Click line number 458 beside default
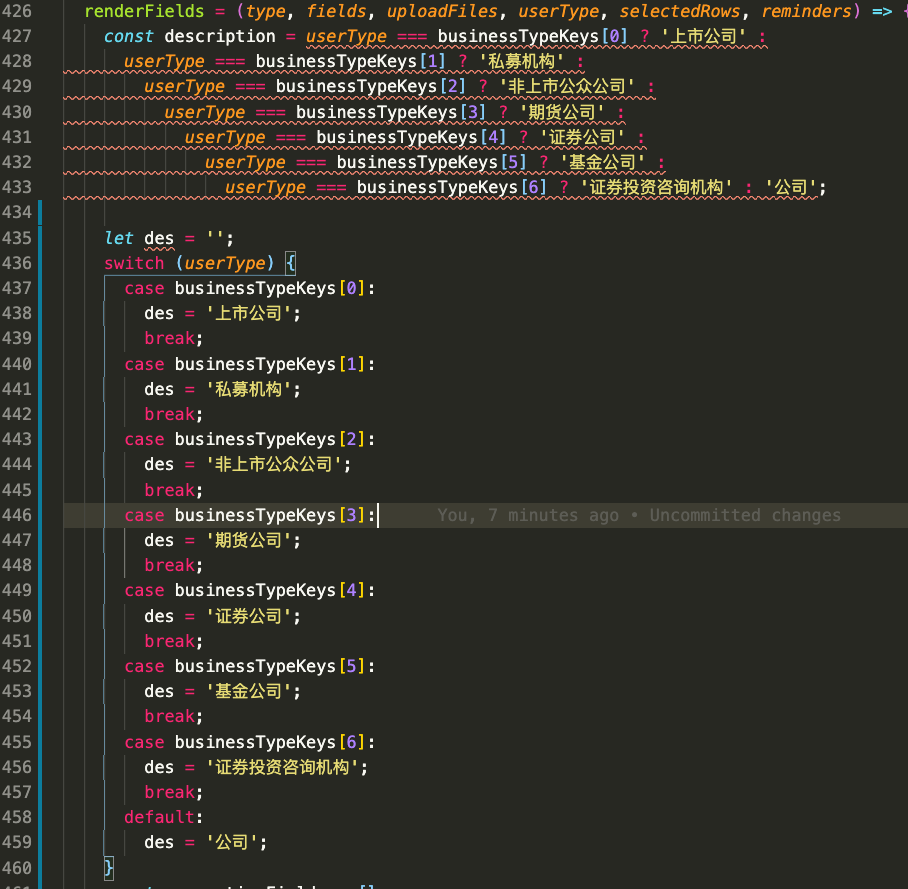Image resolution: width=908 pixels, height=889 pixels. pyautogui.click(x=17, y=817)
